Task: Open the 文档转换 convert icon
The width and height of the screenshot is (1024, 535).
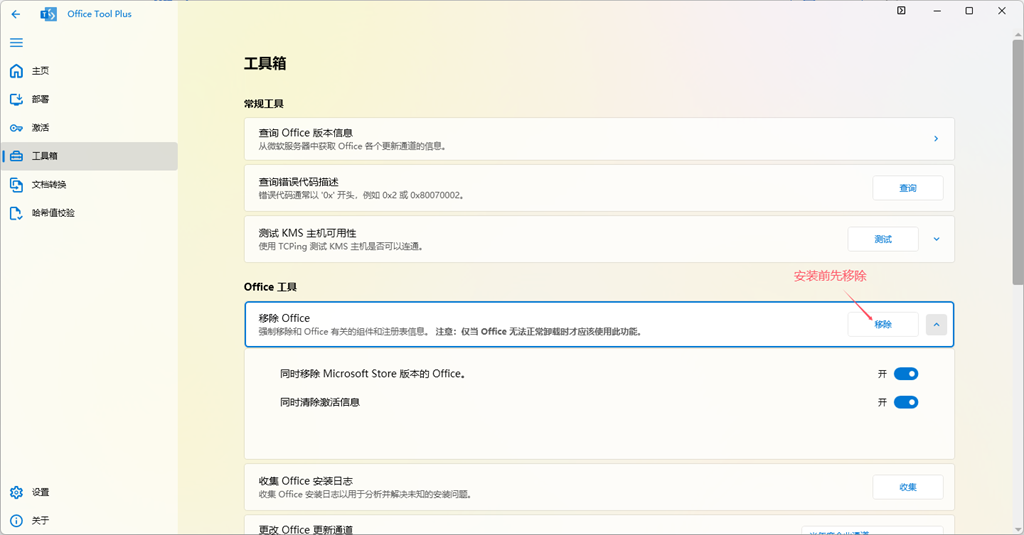Action: (16, 185)
